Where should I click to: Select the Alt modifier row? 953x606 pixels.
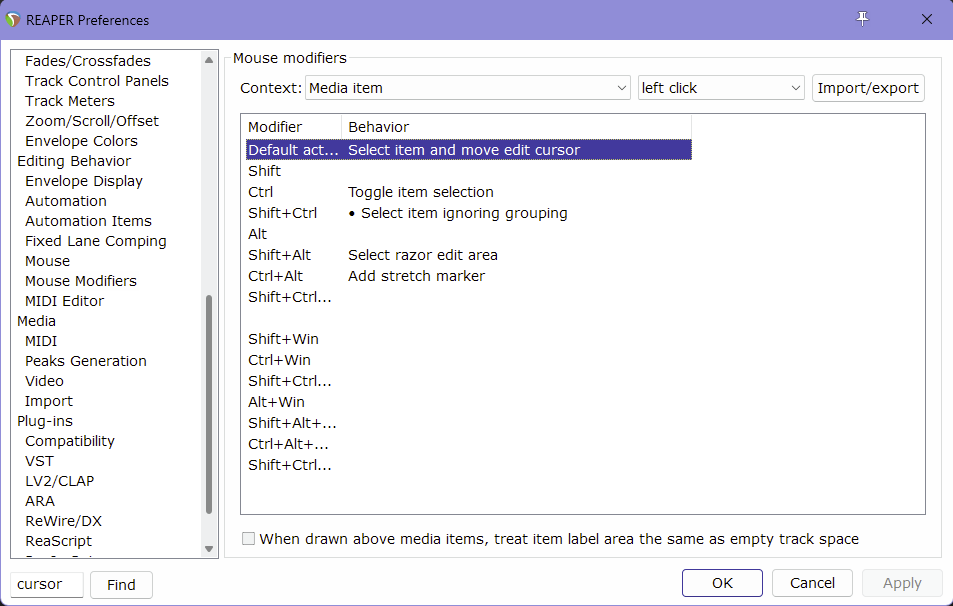(469, 234)
